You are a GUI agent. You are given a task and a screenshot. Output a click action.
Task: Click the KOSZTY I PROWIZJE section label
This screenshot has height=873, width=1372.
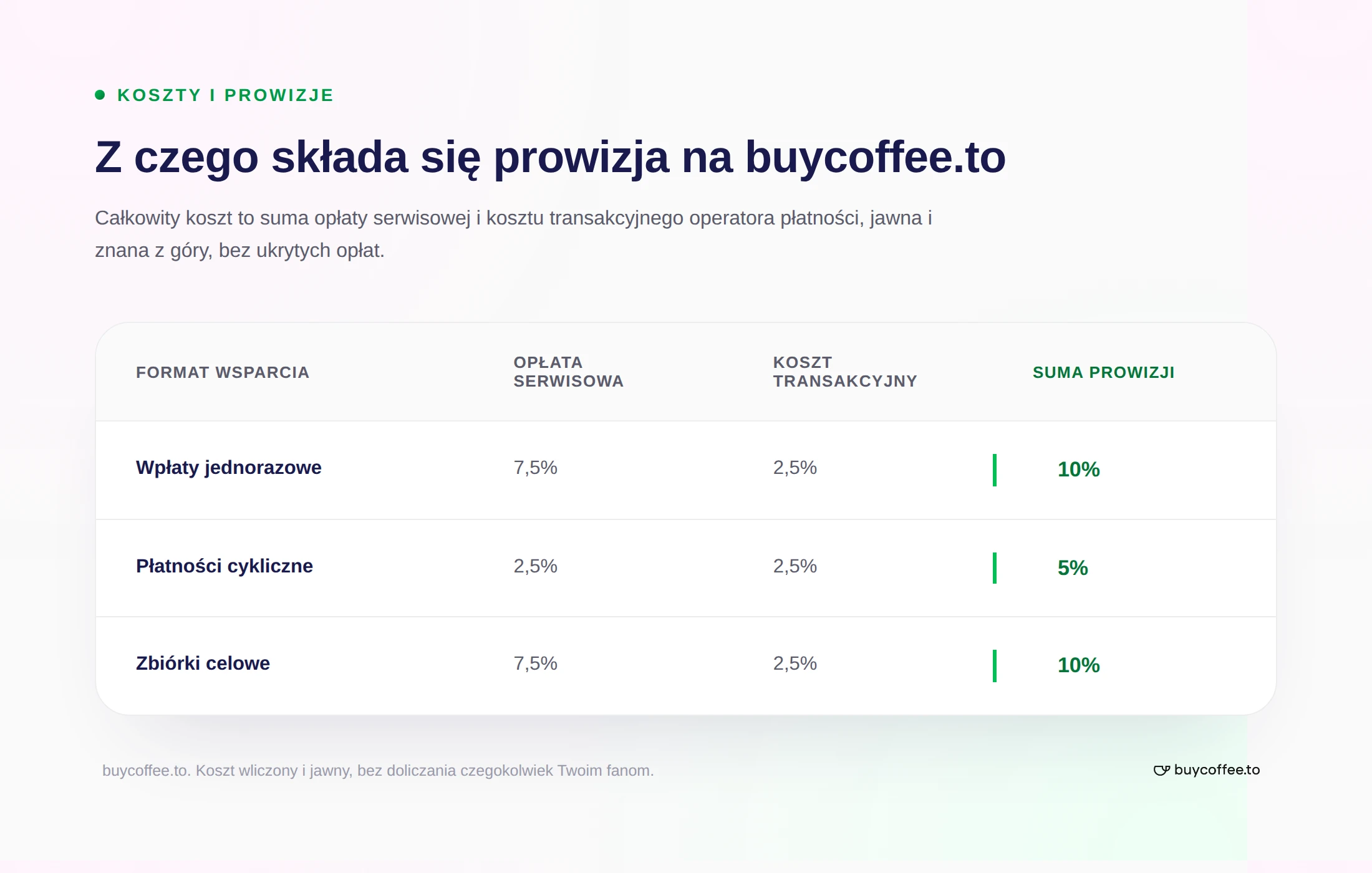[x=226, y=95]
